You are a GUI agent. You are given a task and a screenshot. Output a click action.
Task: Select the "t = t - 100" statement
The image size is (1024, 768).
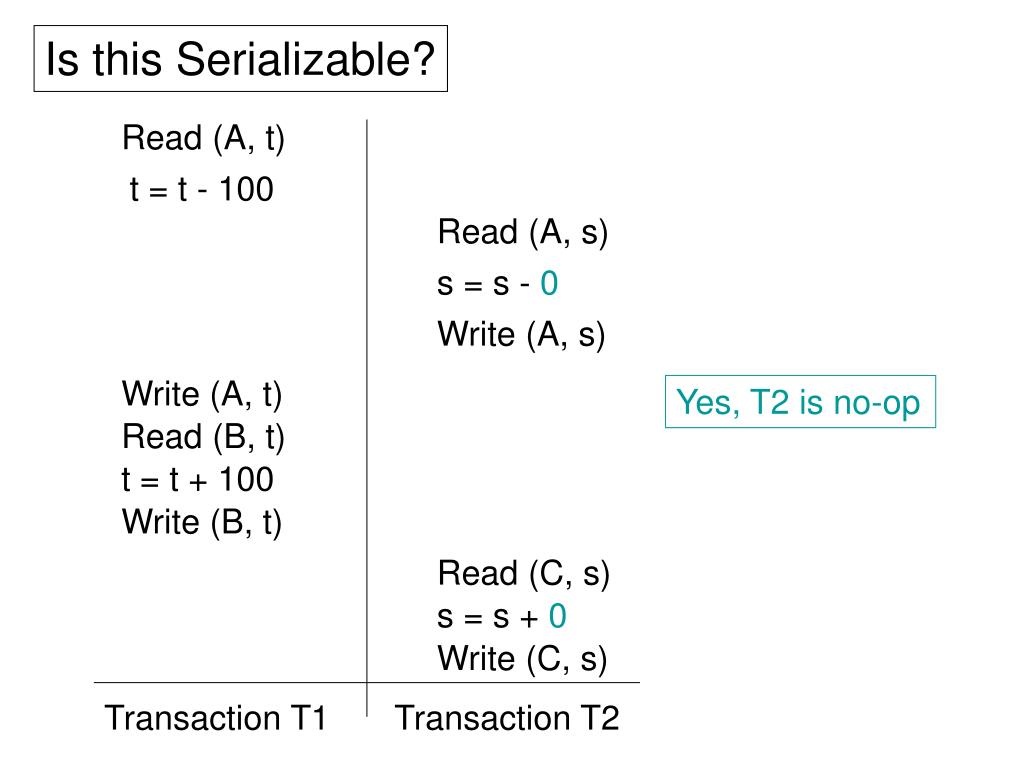coord(201,190)
